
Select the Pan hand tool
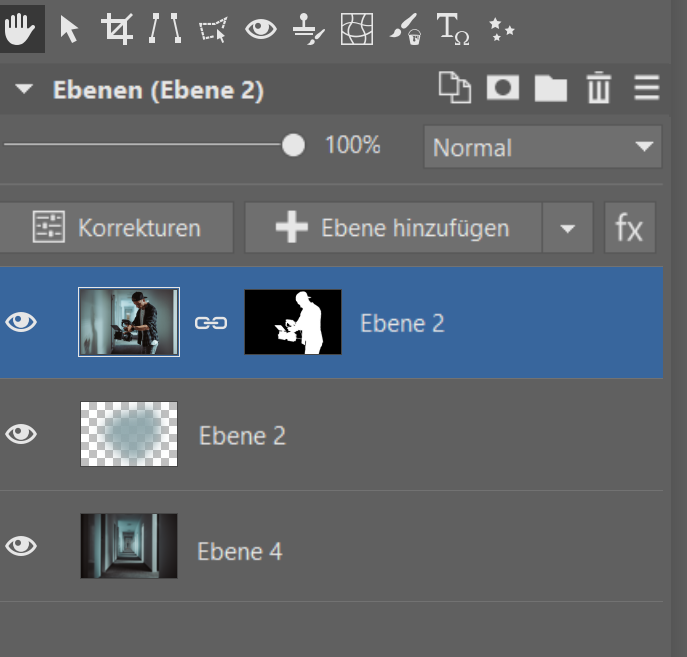pyautogui.click(x=20, y=29)
